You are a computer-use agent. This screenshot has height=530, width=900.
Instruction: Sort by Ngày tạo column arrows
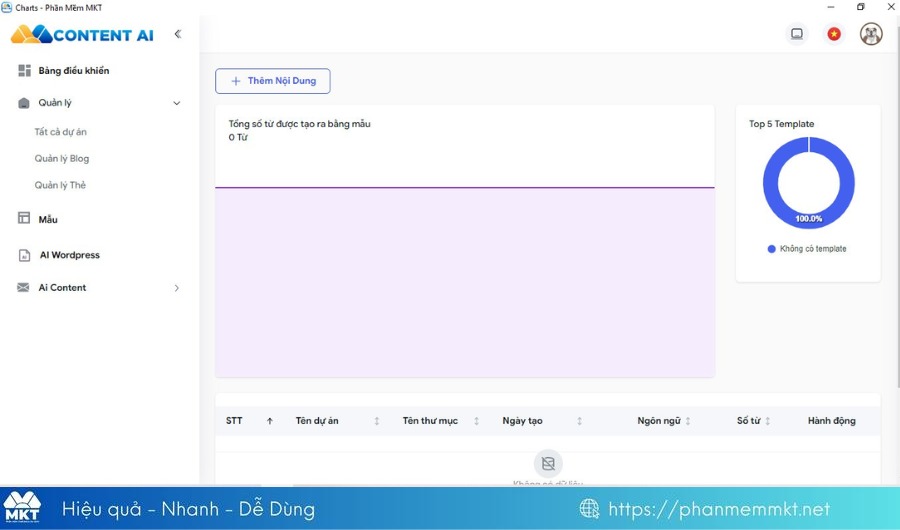[580, 421]
